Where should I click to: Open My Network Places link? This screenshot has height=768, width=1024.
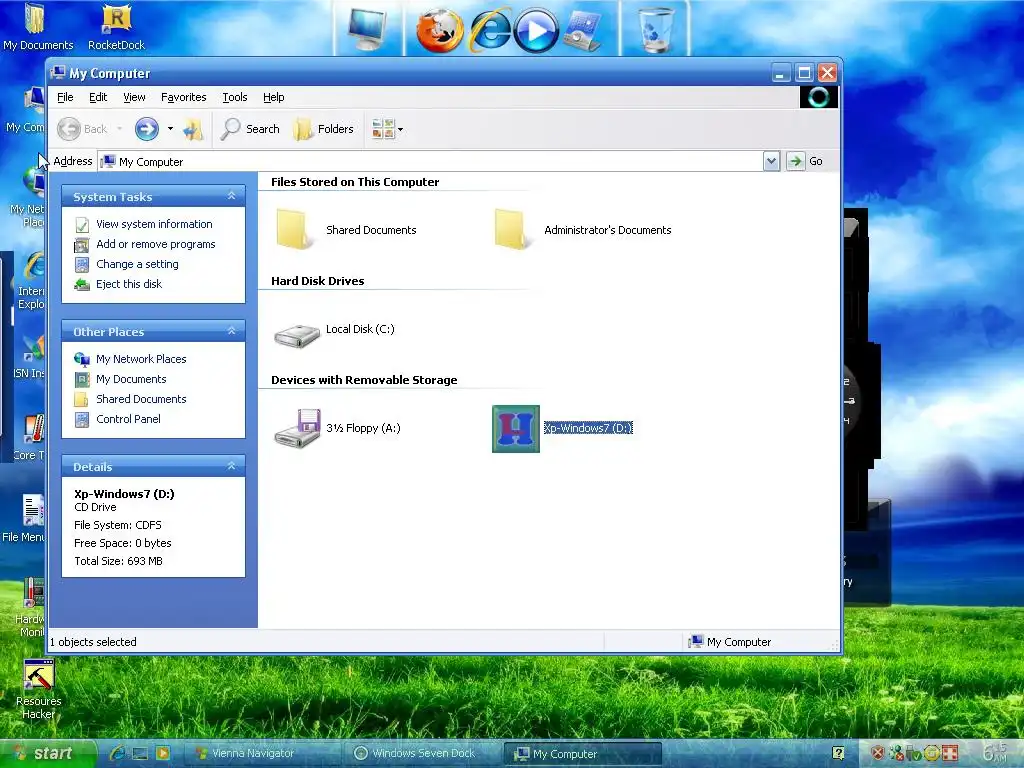click(x=141, y=359)
